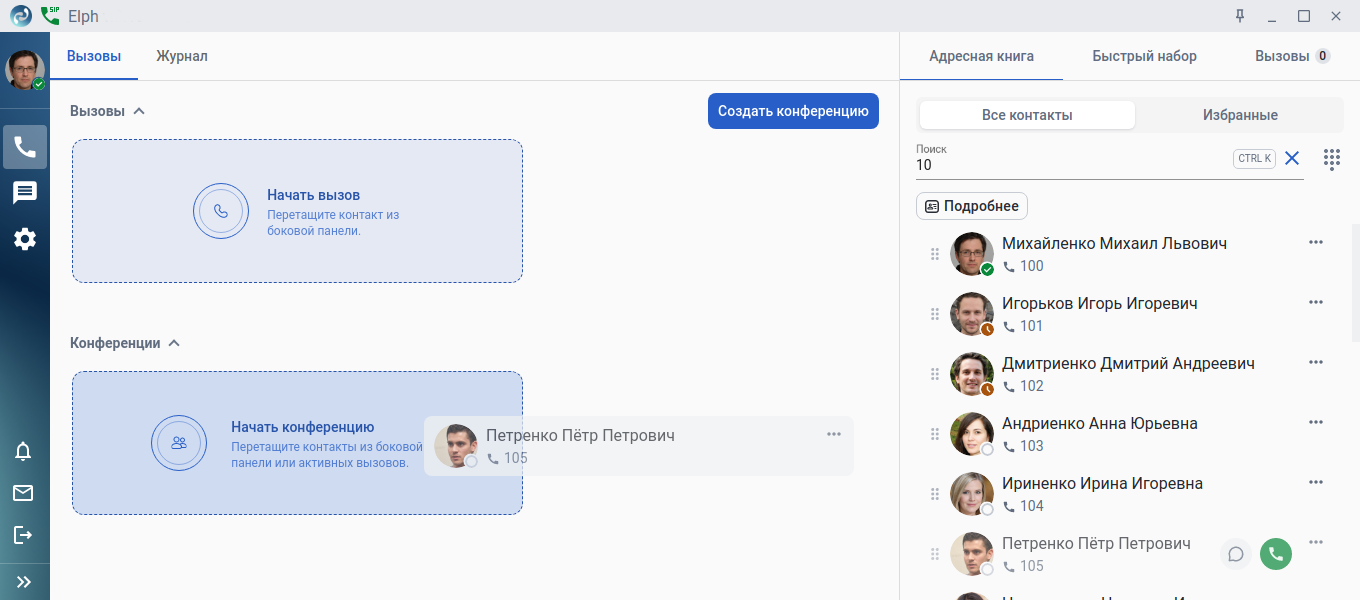
Task: Call Петренко Пётр Петрович with green phone button
Action: point(1275,554)
